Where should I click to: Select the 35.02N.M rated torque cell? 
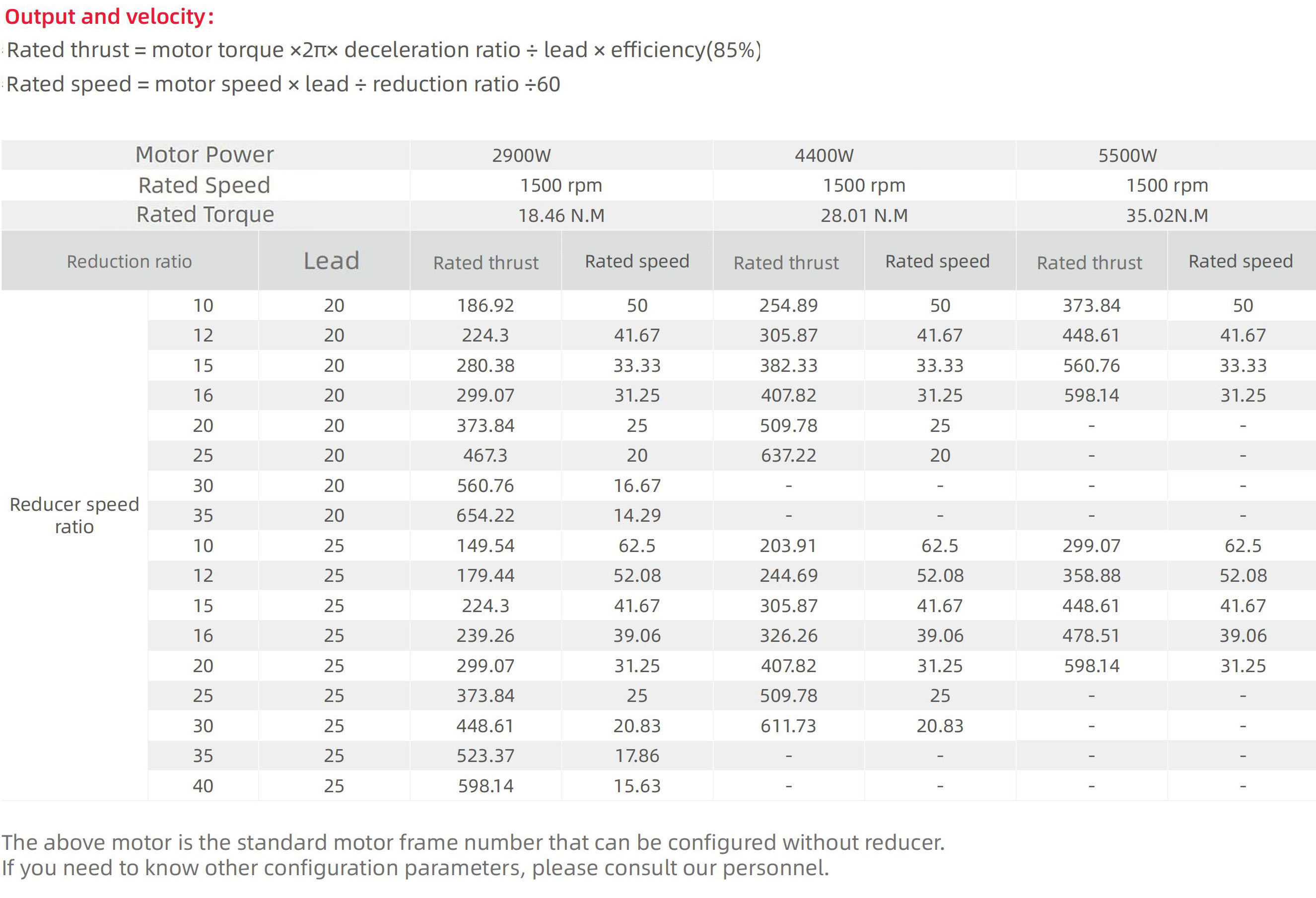pos(1167,216)
